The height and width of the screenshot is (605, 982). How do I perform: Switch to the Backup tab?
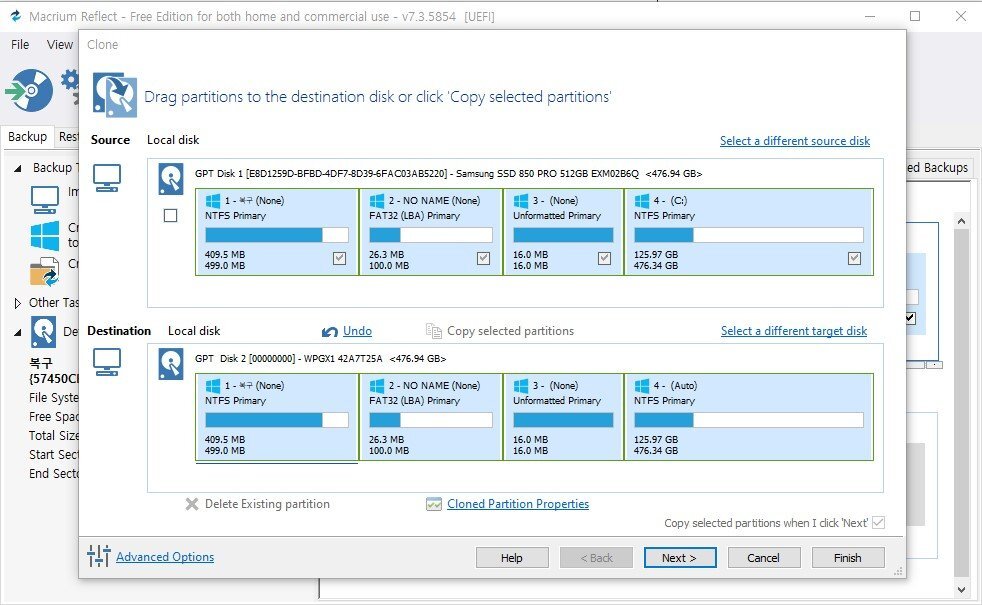click(28, 137)
